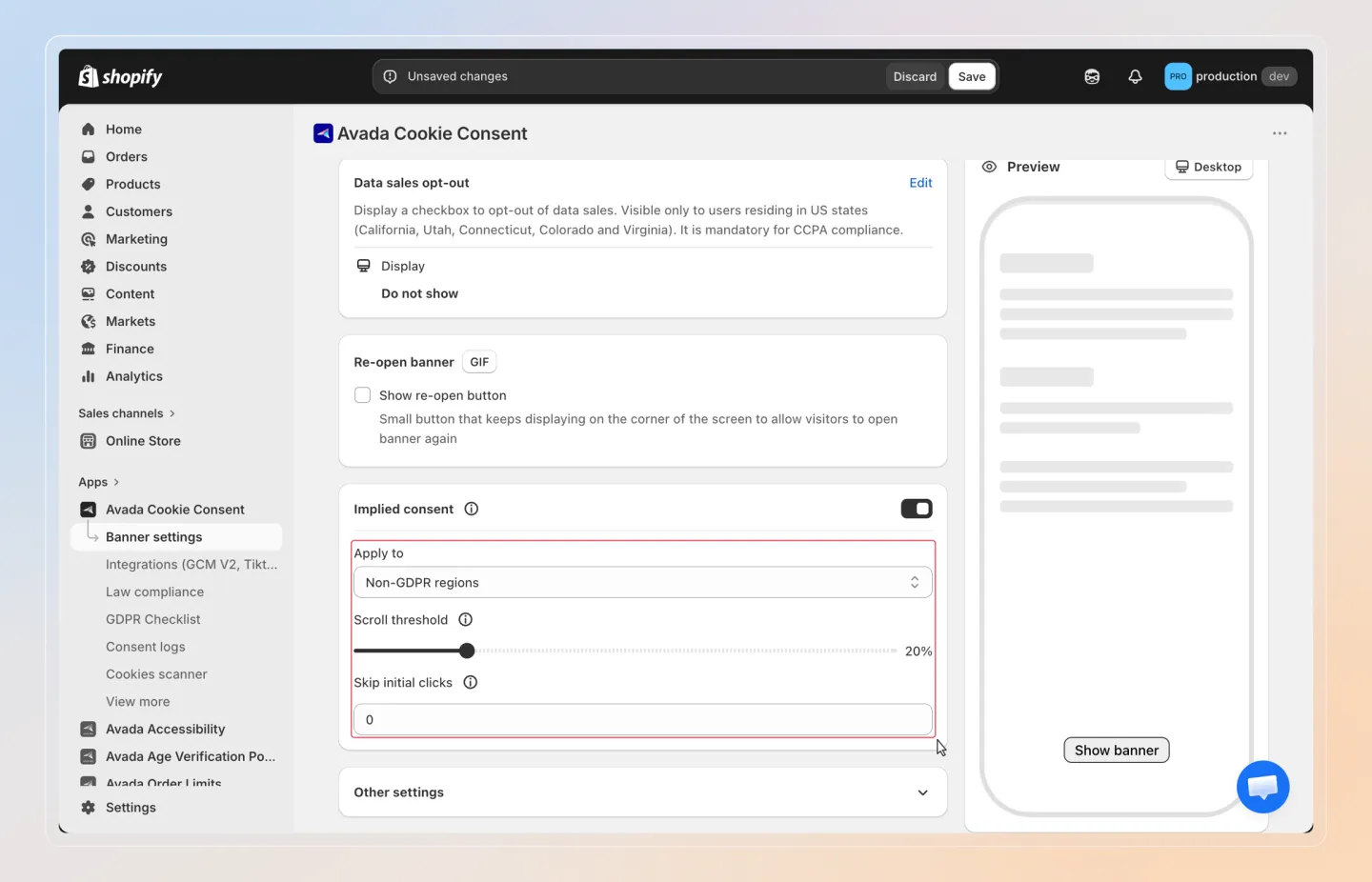Click the Marketing target icon
Screen dimensions: 1372x882
tap(89, 239)
